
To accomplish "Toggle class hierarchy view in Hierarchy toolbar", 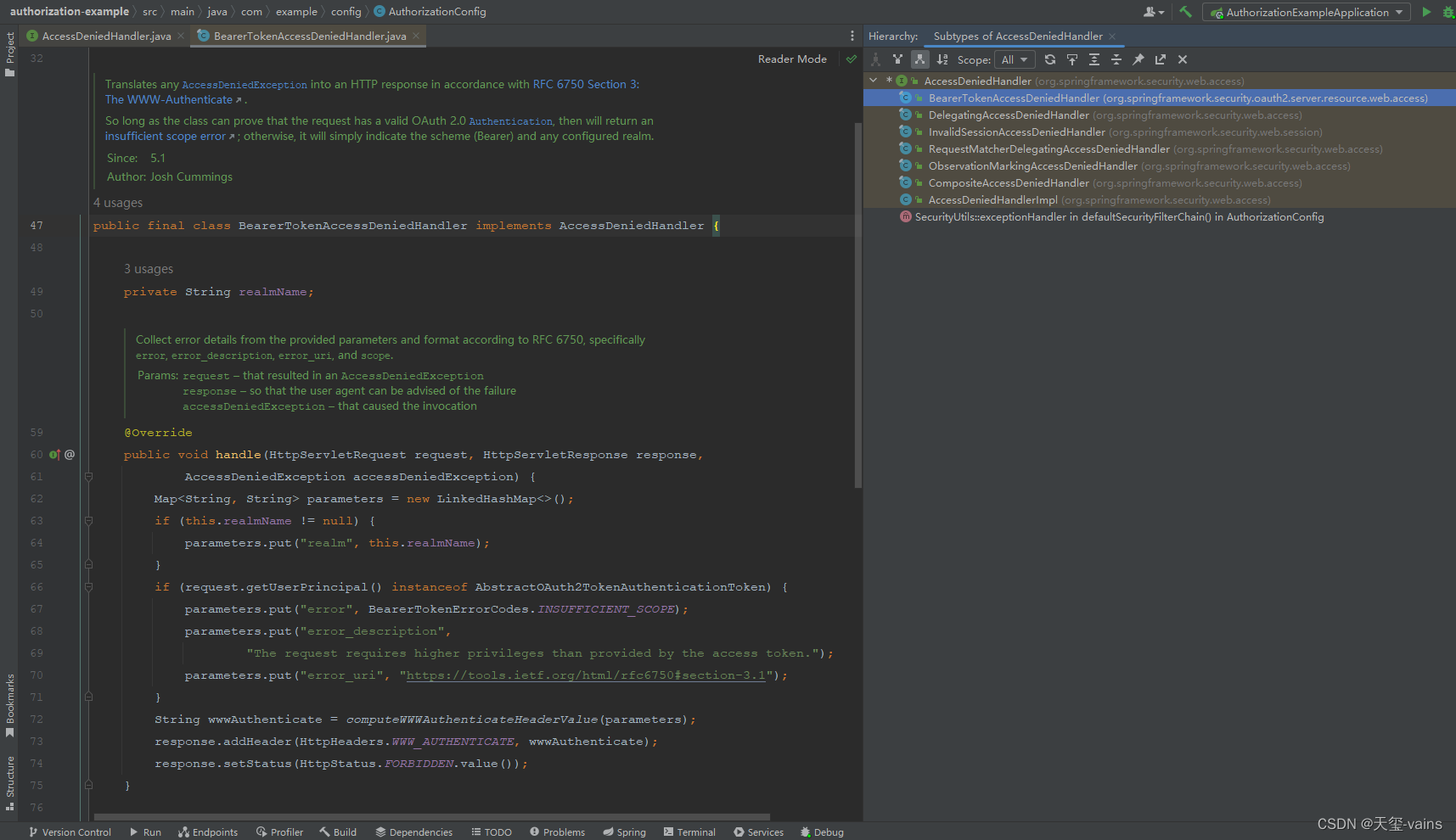I will 875,59.
